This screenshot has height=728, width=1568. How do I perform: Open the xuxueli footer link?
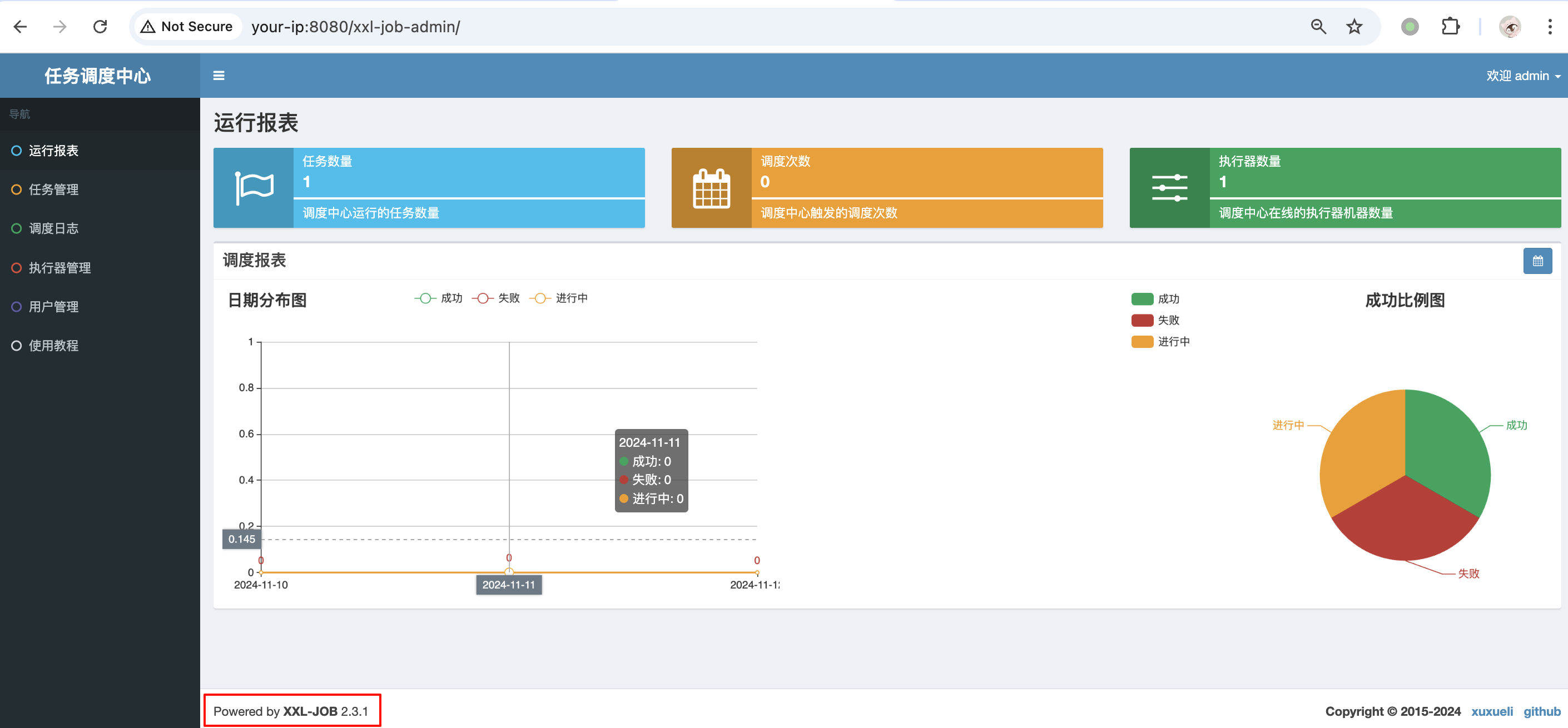coord(1491,711)
